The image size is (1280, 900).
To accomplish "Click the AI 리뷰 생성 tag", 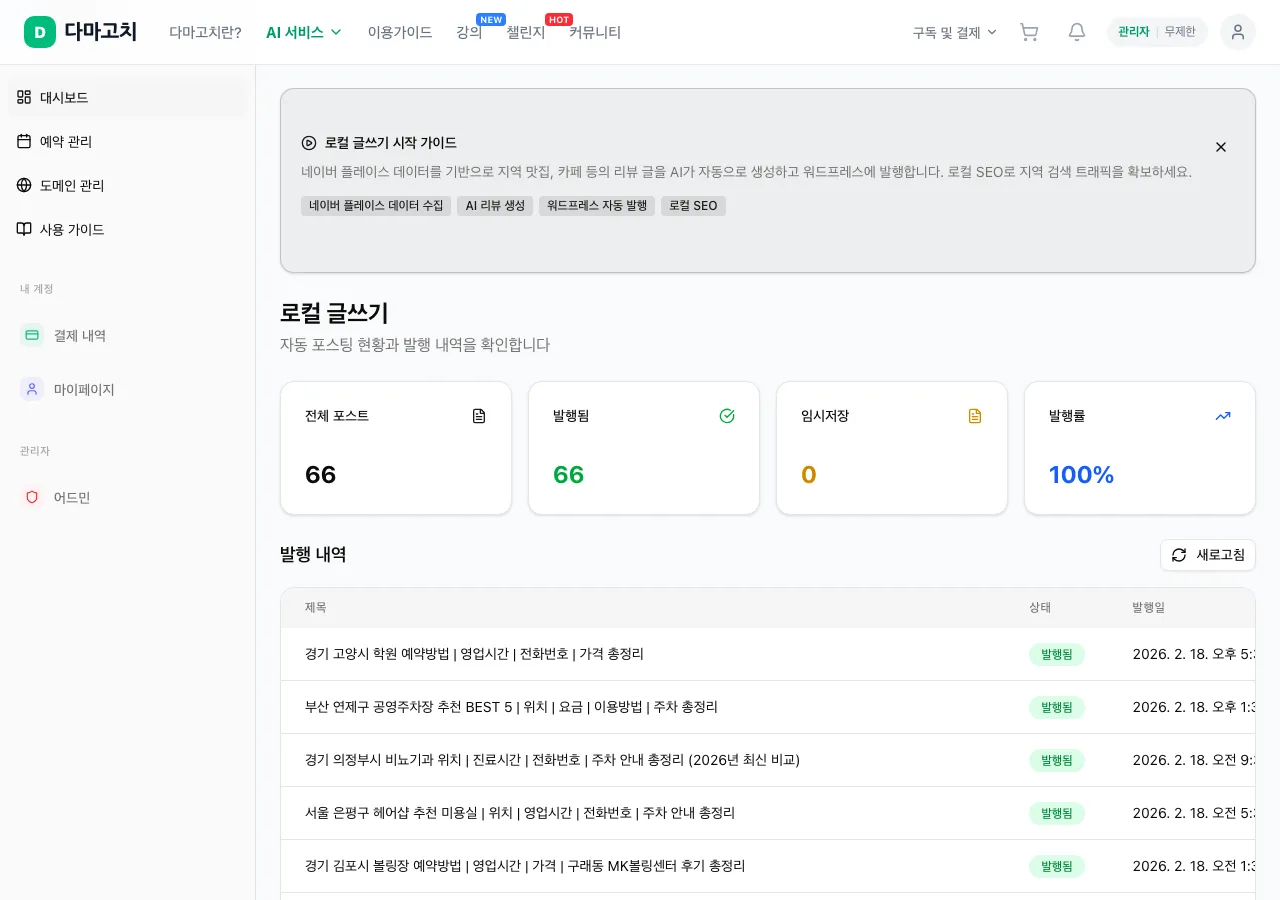I will tap(495, 206).
